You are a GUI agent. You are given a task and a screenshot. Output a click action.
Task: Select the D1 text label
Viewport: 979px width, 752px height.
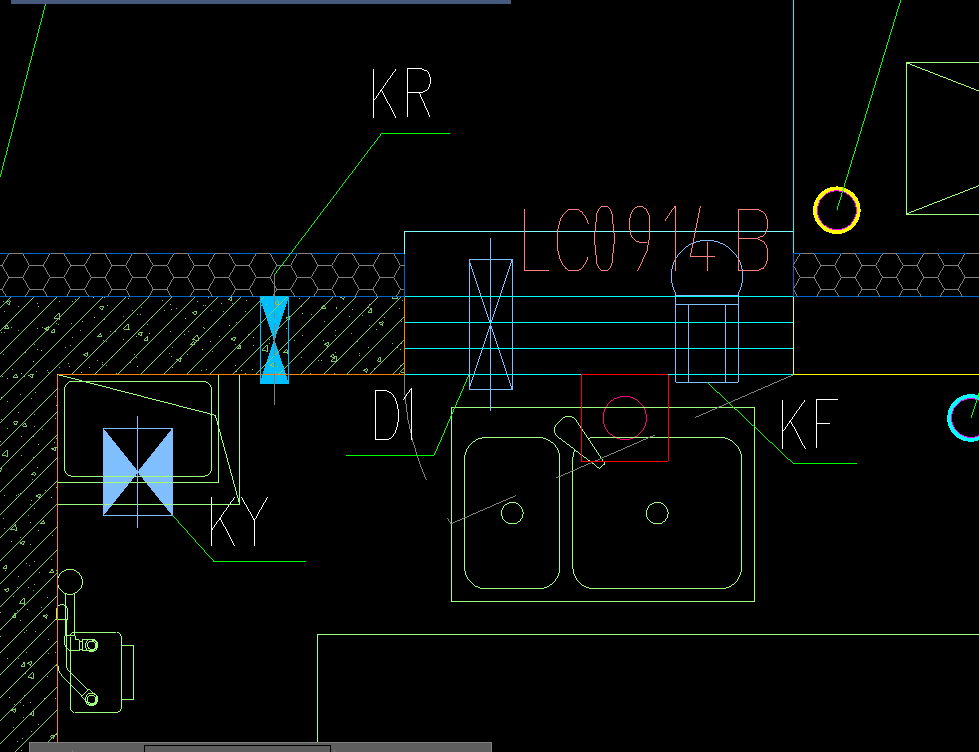pos(393,415)
